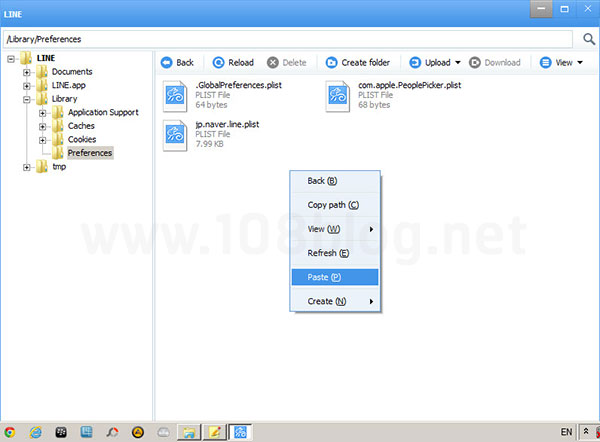Click the Cookies folder icon
The width and height of the screenshot is (600, 442).
coord(58,139)
